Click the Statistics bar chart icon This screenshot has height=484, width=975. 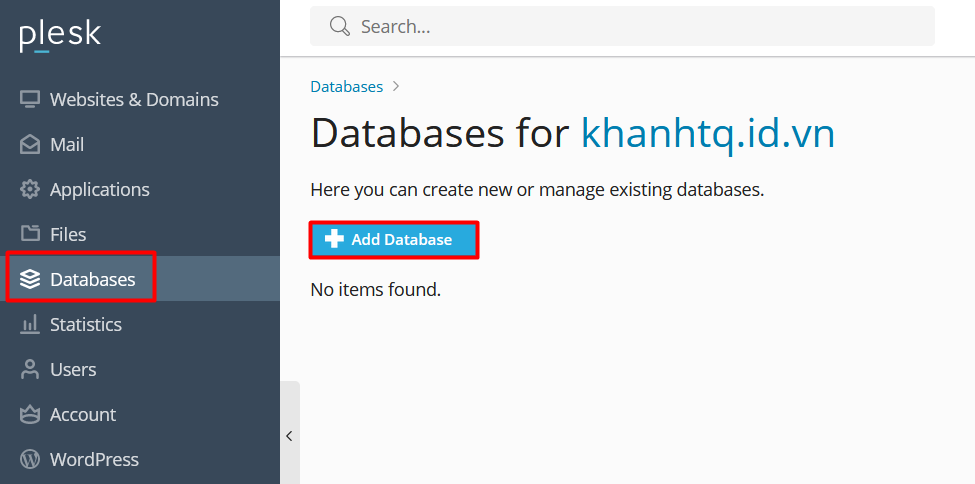click(x=30, y=325)
